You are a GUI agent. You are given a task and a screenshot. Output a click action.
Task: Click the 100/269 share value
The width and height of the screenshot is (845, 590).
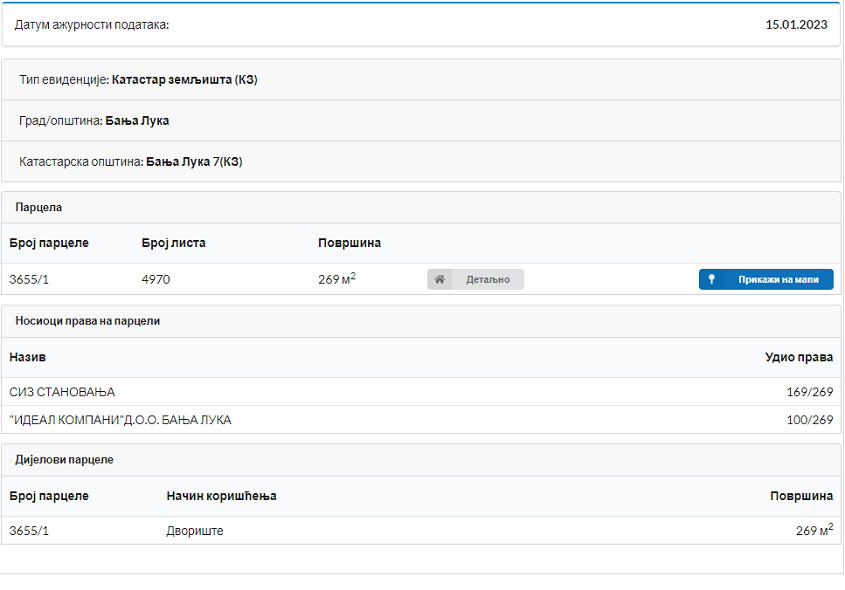point(809,420)
